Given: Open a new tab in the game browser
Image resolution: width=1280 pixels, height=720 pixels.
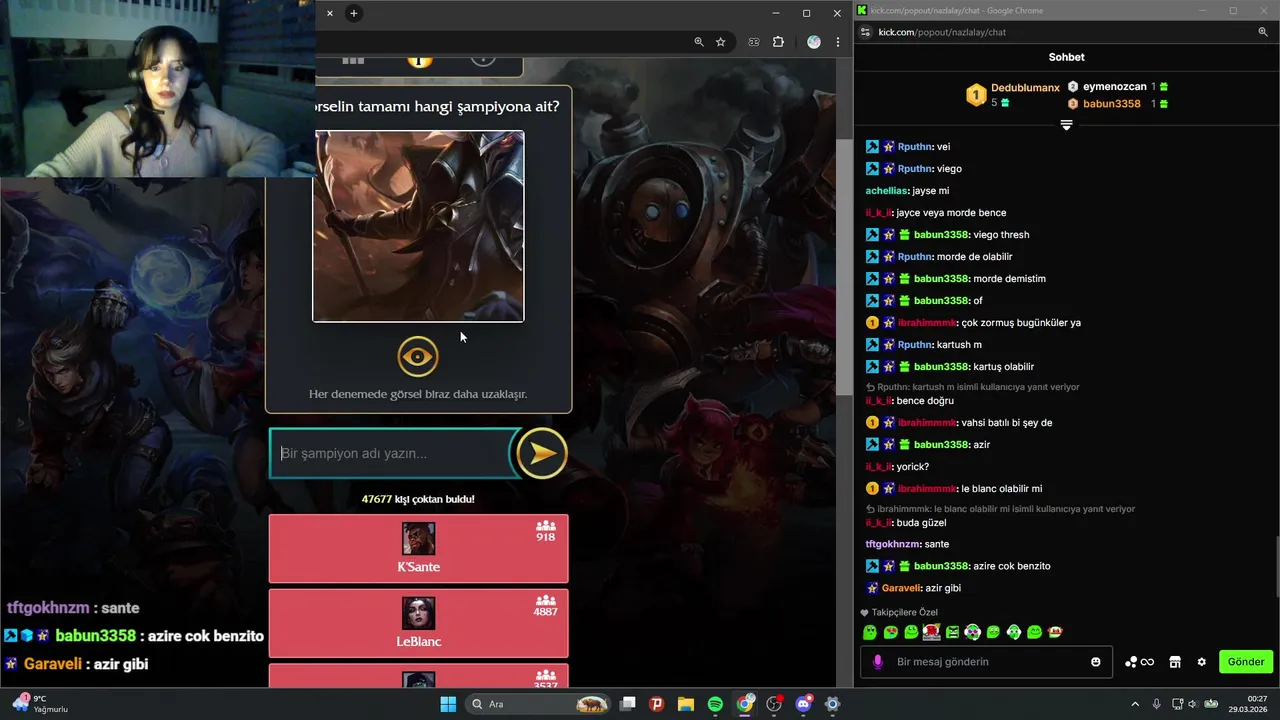Looking at the screenshot, I should [353, 13].
